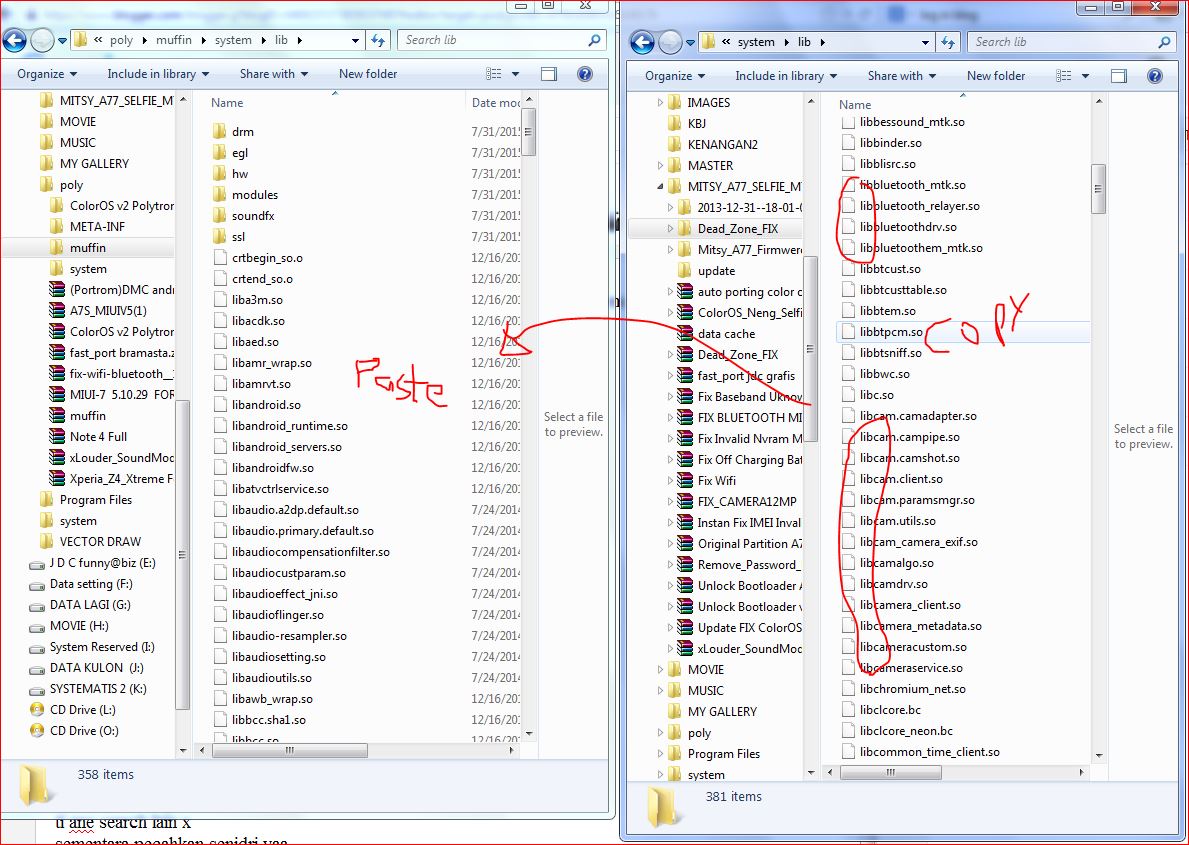Click Date modified column header in left window
The width and height of the screenshot is (1189, 845).
pos(494,102)
